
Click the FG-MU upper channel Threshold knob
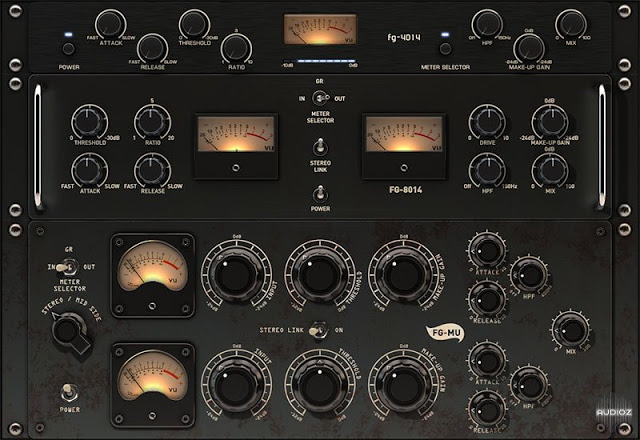(x=320, y=275)
